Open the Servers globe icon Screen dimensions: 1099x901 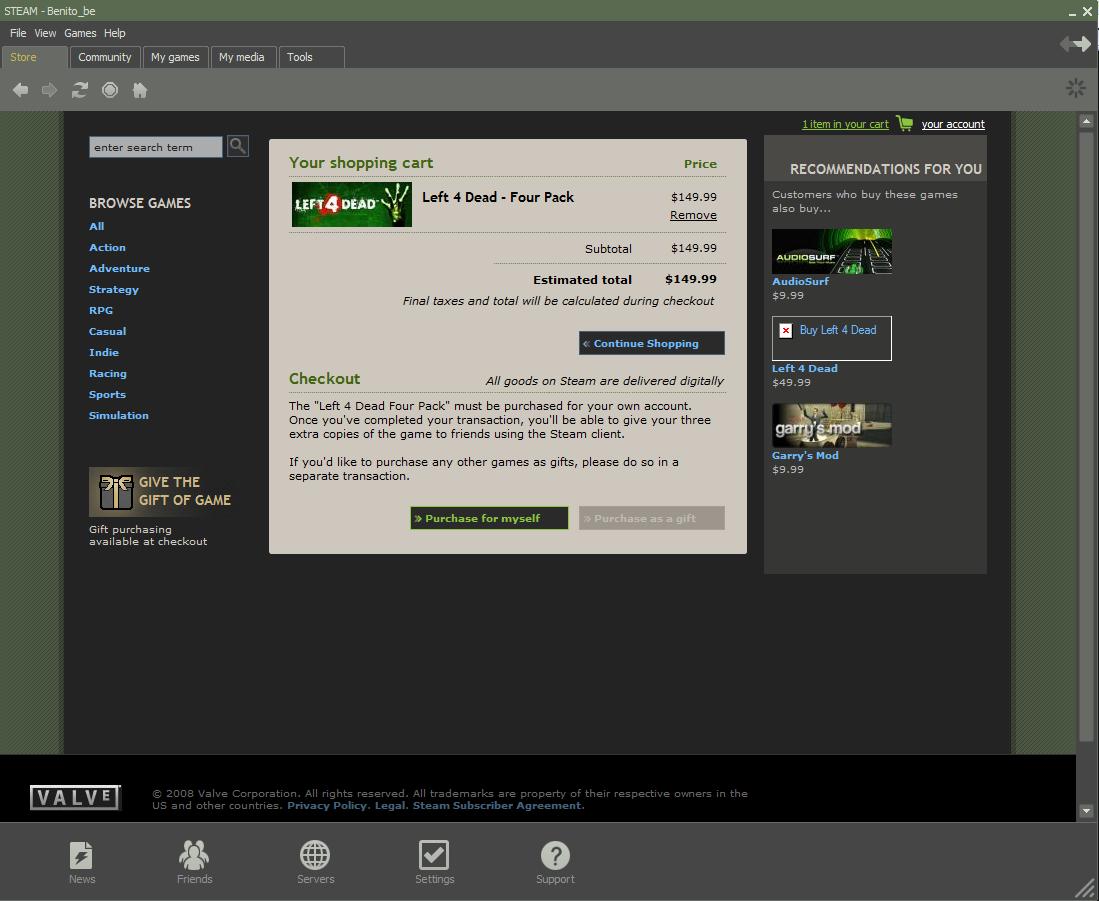tap(315, 856)
